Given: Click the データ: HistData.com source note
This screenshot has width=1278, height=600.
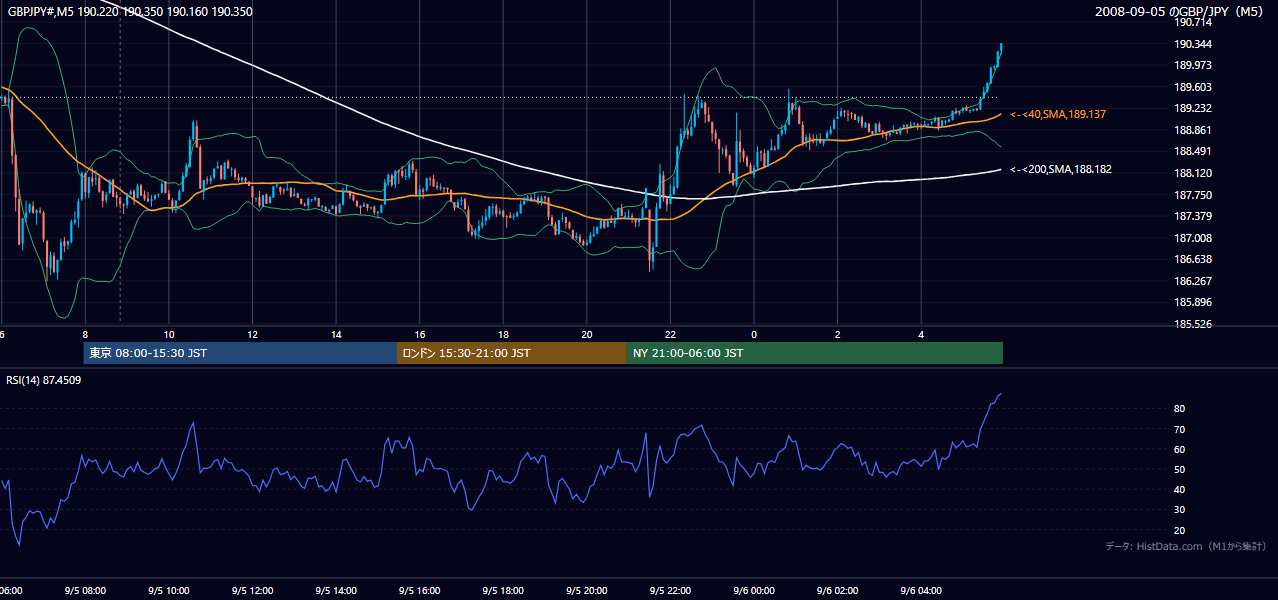Looking at the screenshot, I should 1185,546.
